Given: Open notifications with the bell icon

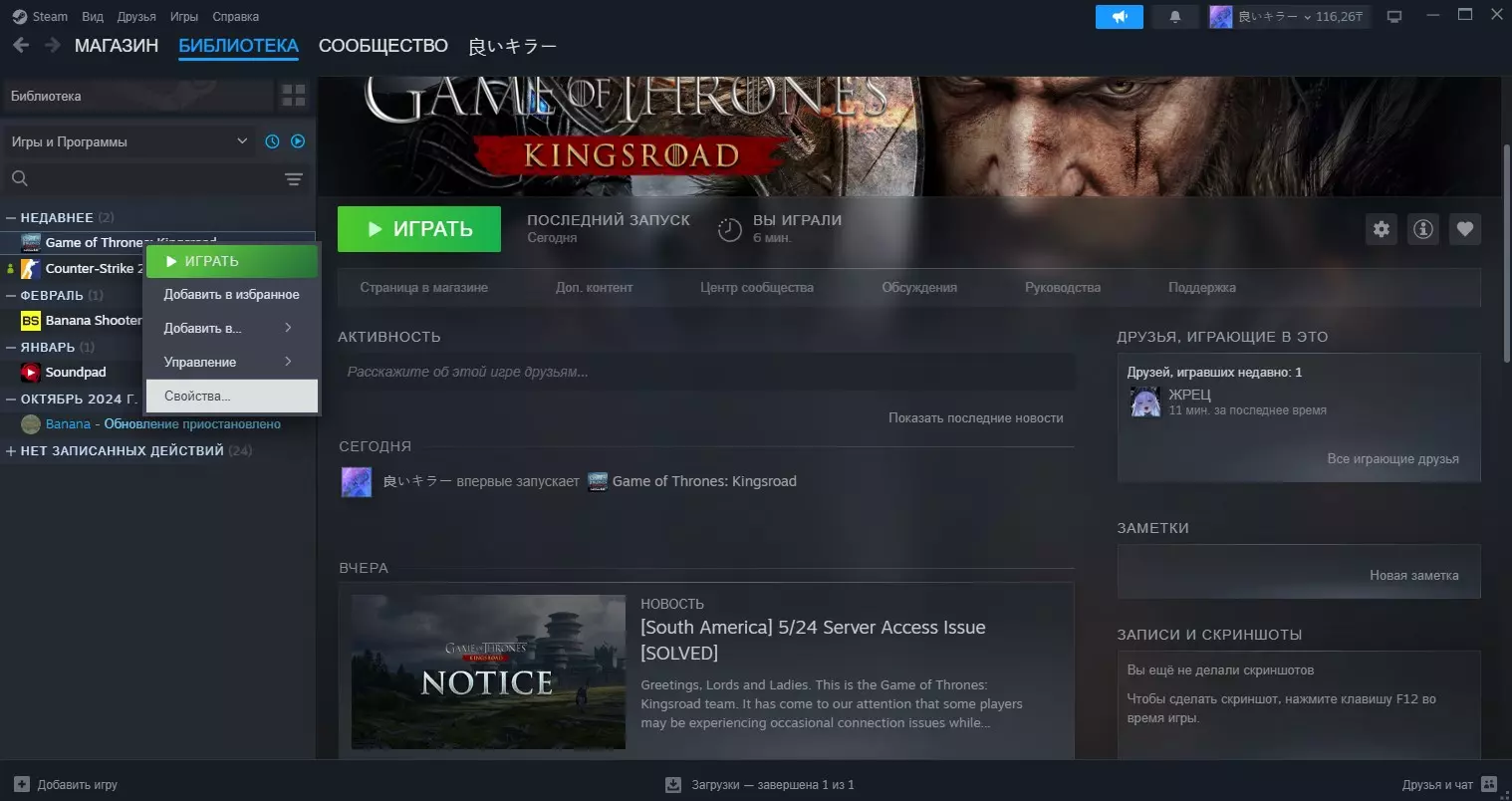Looking at the screenshot, I should pos(1175,17).
